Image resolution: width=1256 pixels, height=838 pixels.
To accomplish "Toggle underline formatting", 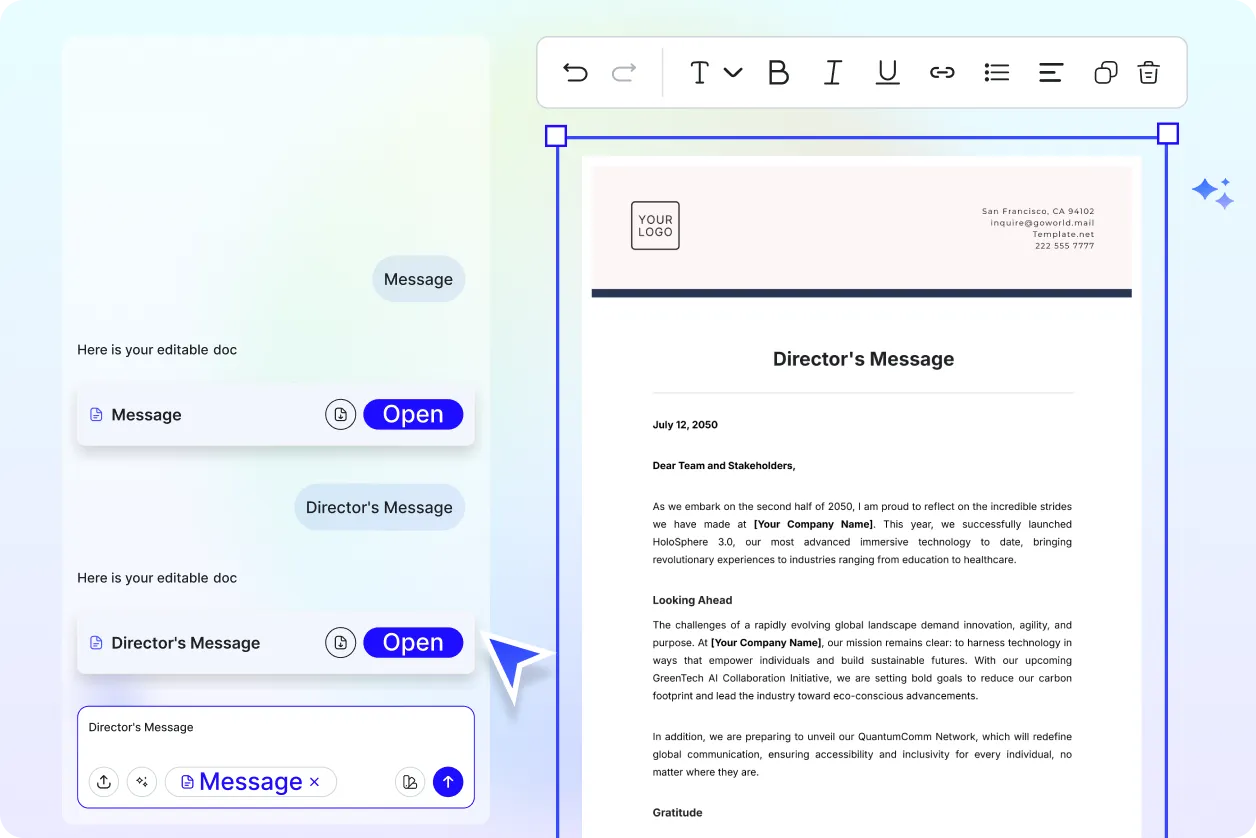I will coord(887,72).
